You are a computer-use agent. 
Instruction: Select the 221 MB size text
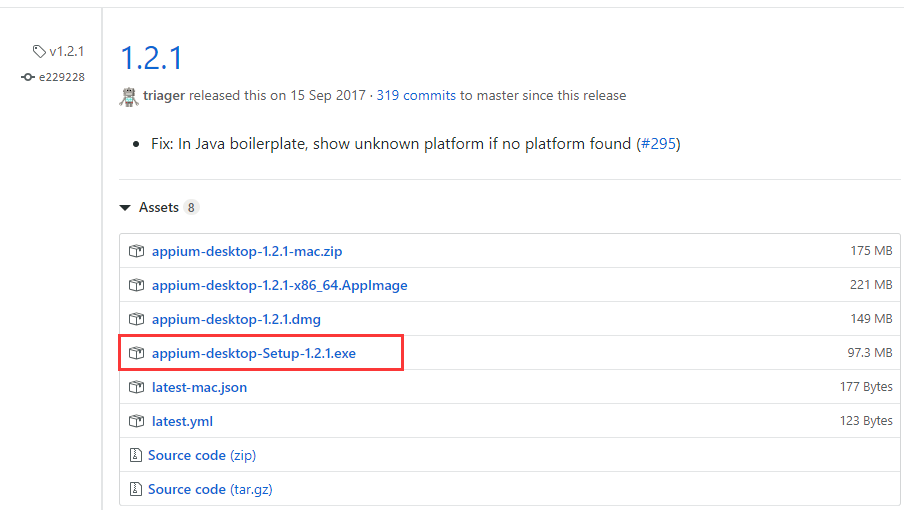click(x=871, y=285)
